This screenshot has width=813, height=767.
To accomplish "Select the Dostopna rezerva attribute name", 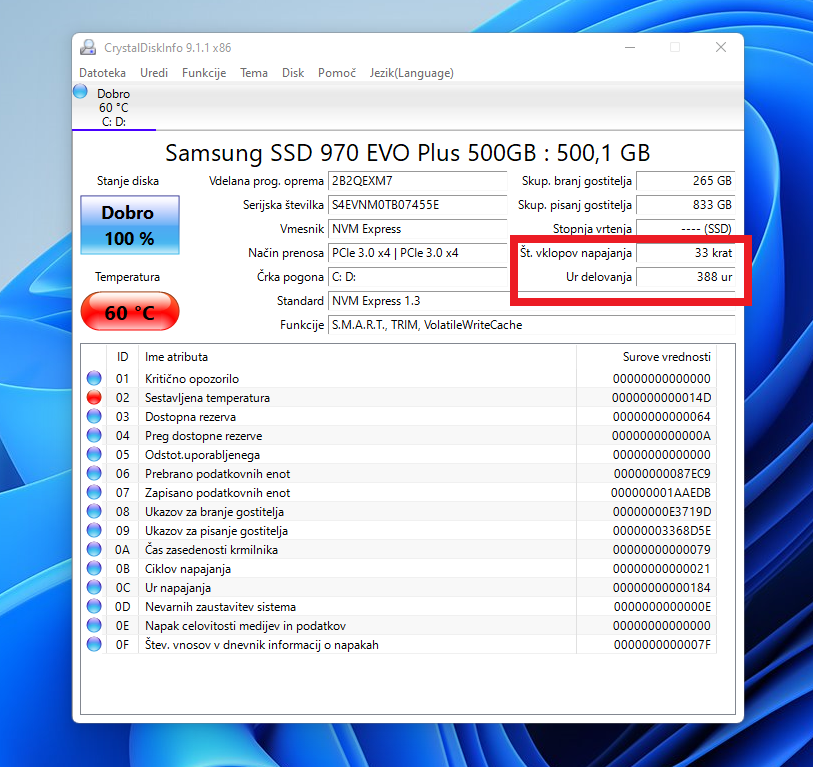I will [x=190, y=417].
